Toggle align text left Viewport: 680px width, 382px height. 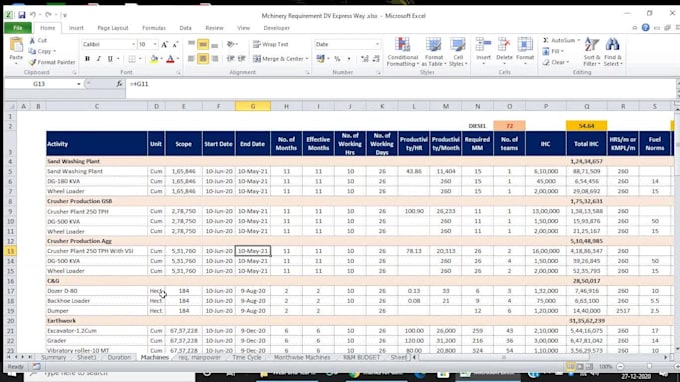click(x=191, y=59)
